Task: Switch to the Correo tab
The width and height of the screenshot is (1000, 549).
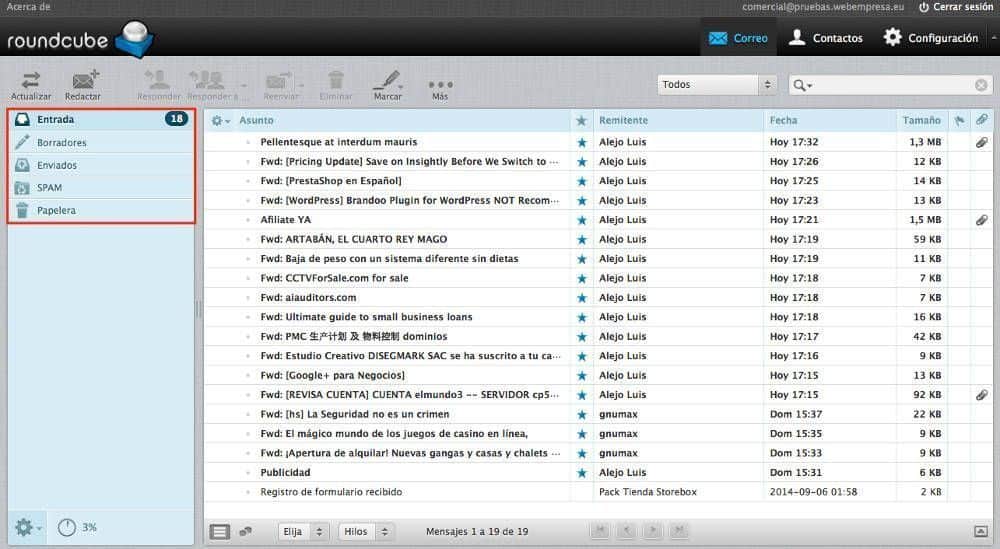Action: 738,38
